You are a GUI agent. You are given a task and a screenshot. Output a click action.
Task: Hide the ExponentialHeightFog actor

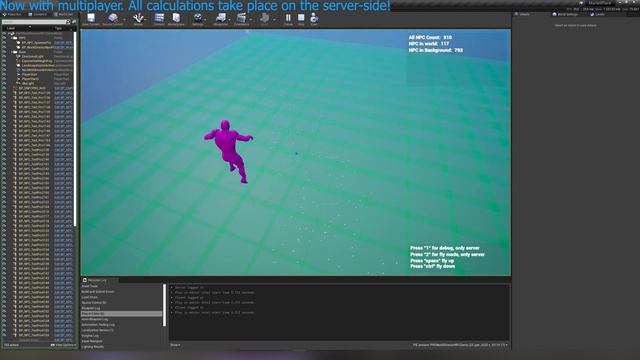point(4,61)
